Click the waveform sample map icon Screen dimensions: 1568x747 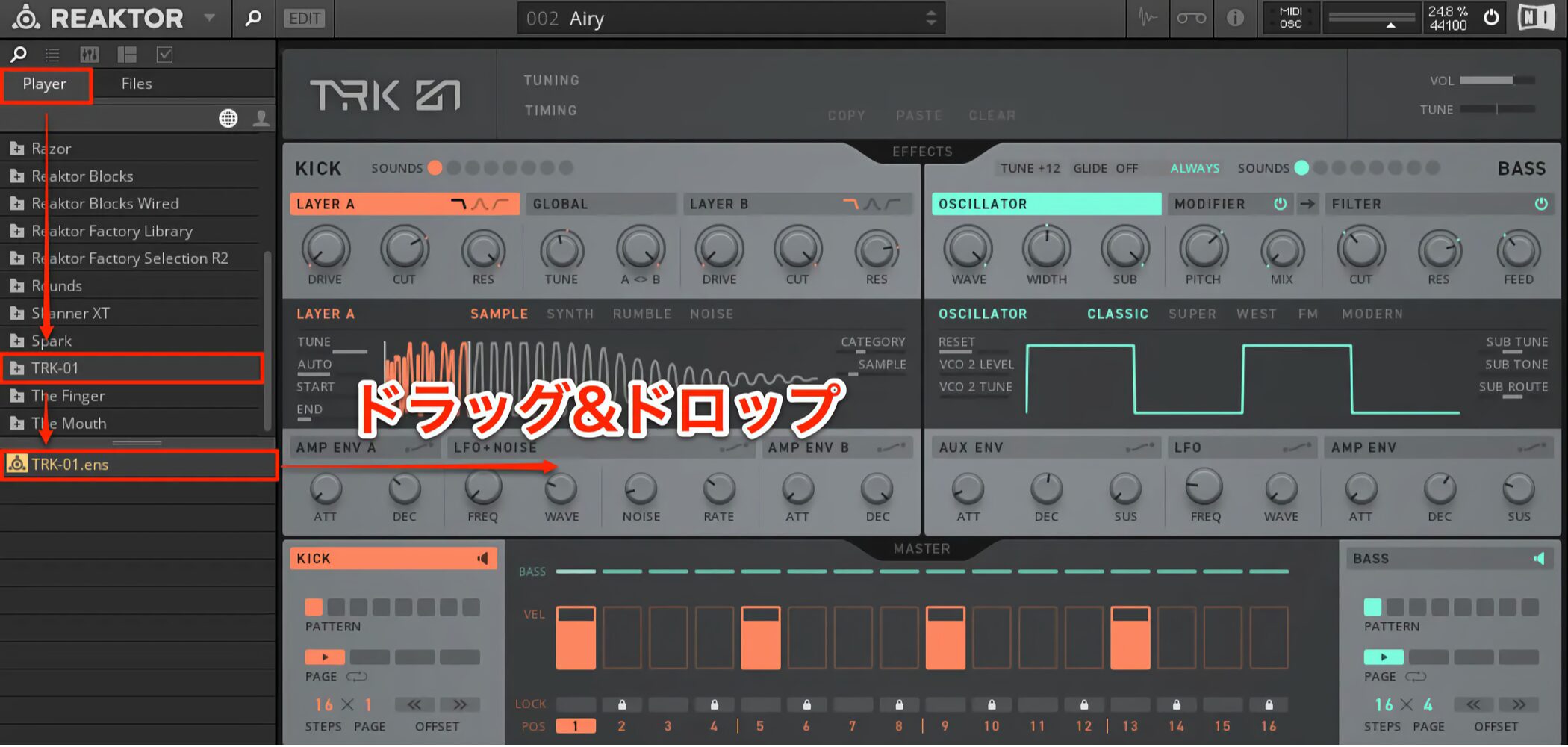click(1148, 17)
